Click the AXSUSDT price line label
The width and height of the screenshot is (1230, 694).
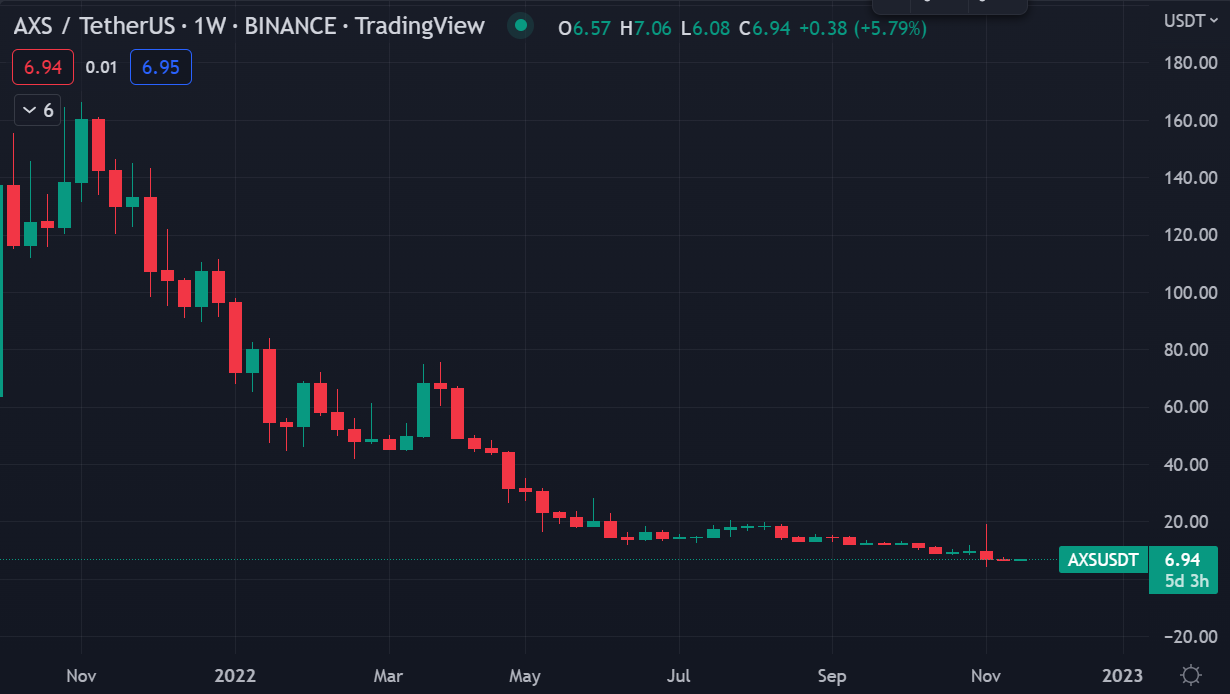pos(1103,560)
